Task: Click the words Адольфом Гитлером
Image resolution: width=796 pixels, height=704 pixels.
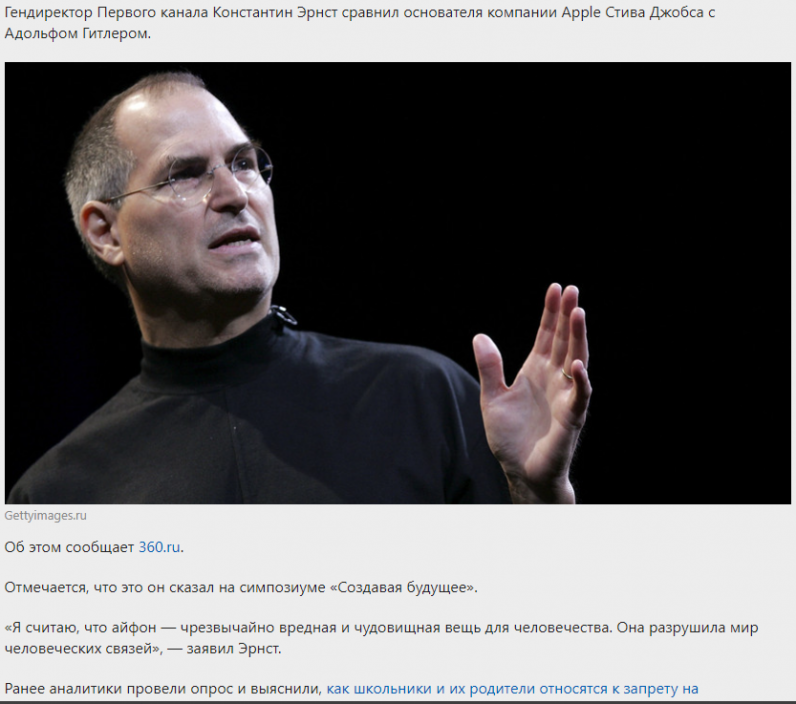Action: pyautogui.click(x=78, y=34)
